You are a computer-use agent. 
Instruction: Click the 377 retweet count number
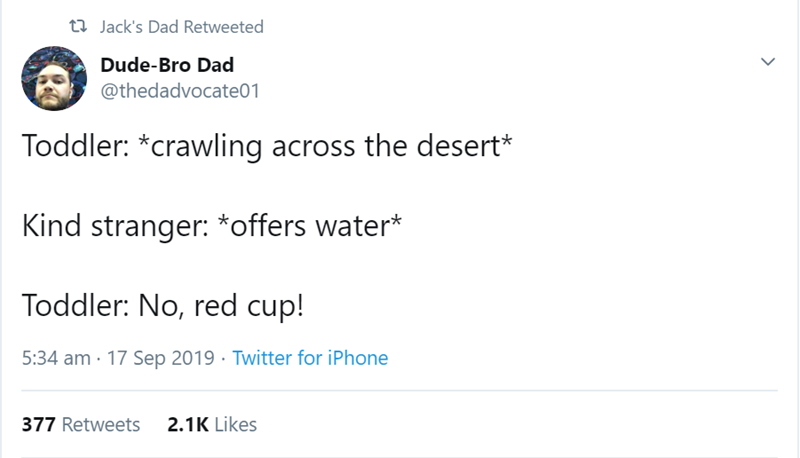point(39,425)
